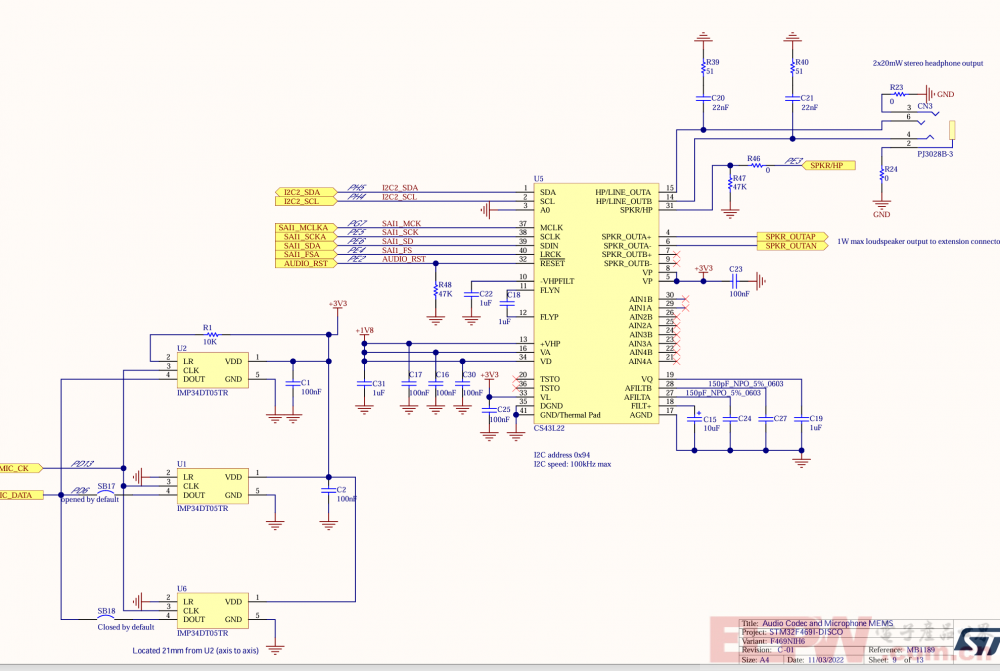The width and height of the screenshot is (1000, 671).
Task: Select the yellow AUDIO_RST port symbol
Action: point(306,263)
